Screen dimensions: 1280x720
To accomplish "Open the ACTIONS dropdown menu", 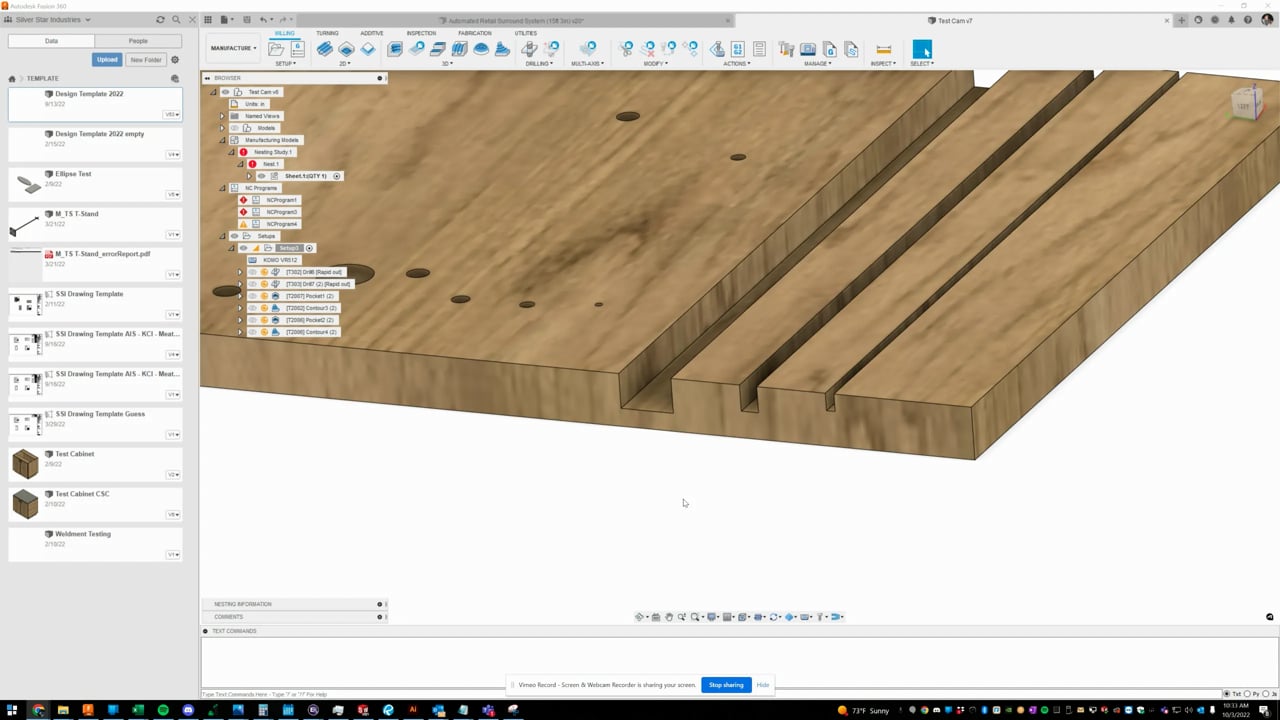I will point(736,64).
